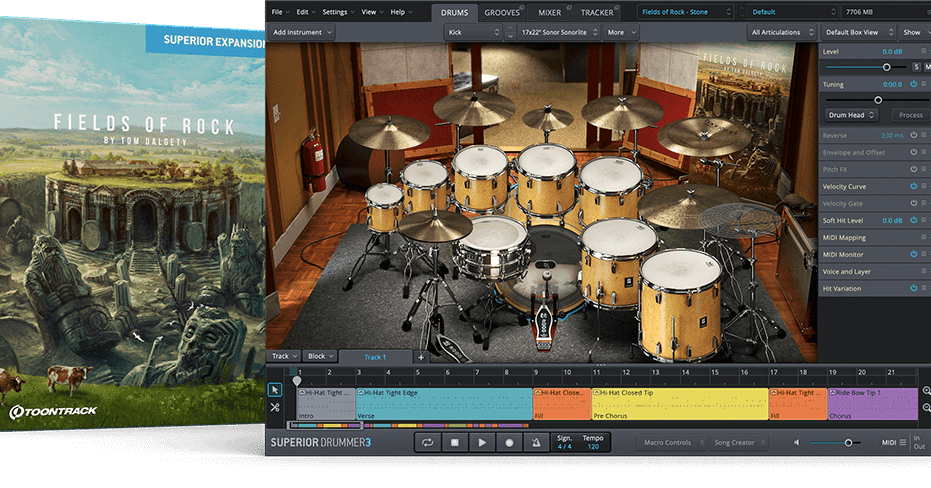Open the MIDI Monitor menu icon

tap(923, 254)
